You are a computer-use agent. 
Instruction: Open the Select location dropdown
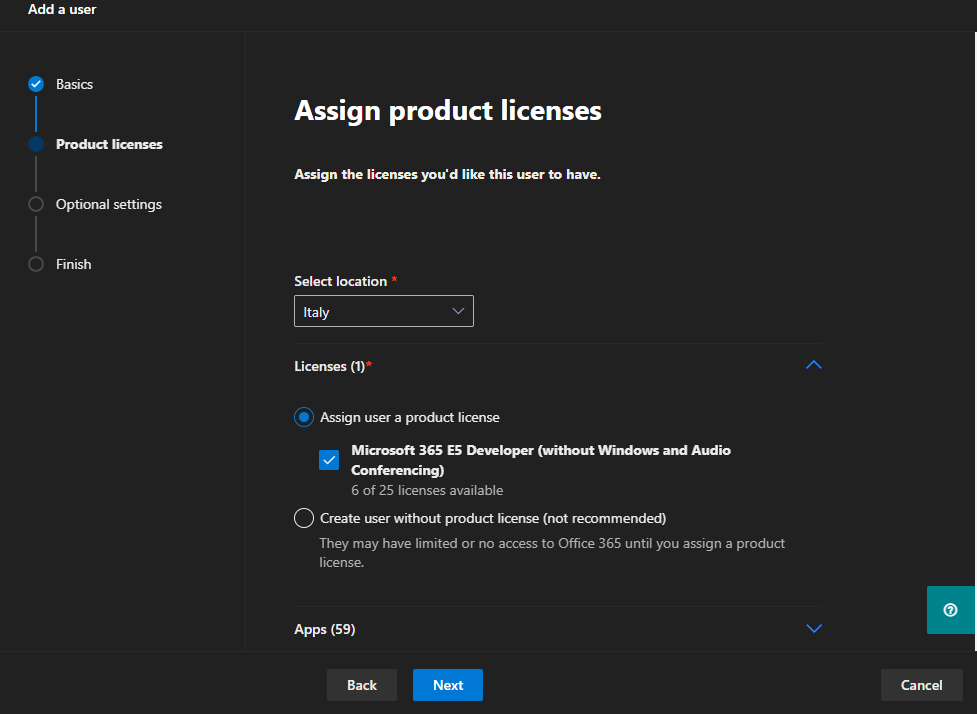[x=383, y=312]
